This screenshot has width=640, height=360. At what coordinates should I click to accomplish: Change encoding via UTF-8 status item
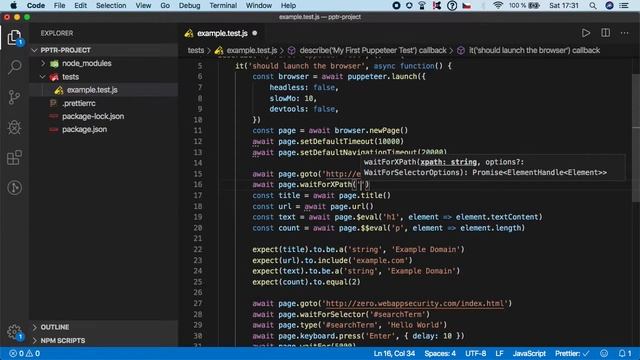tap(476, 353)
